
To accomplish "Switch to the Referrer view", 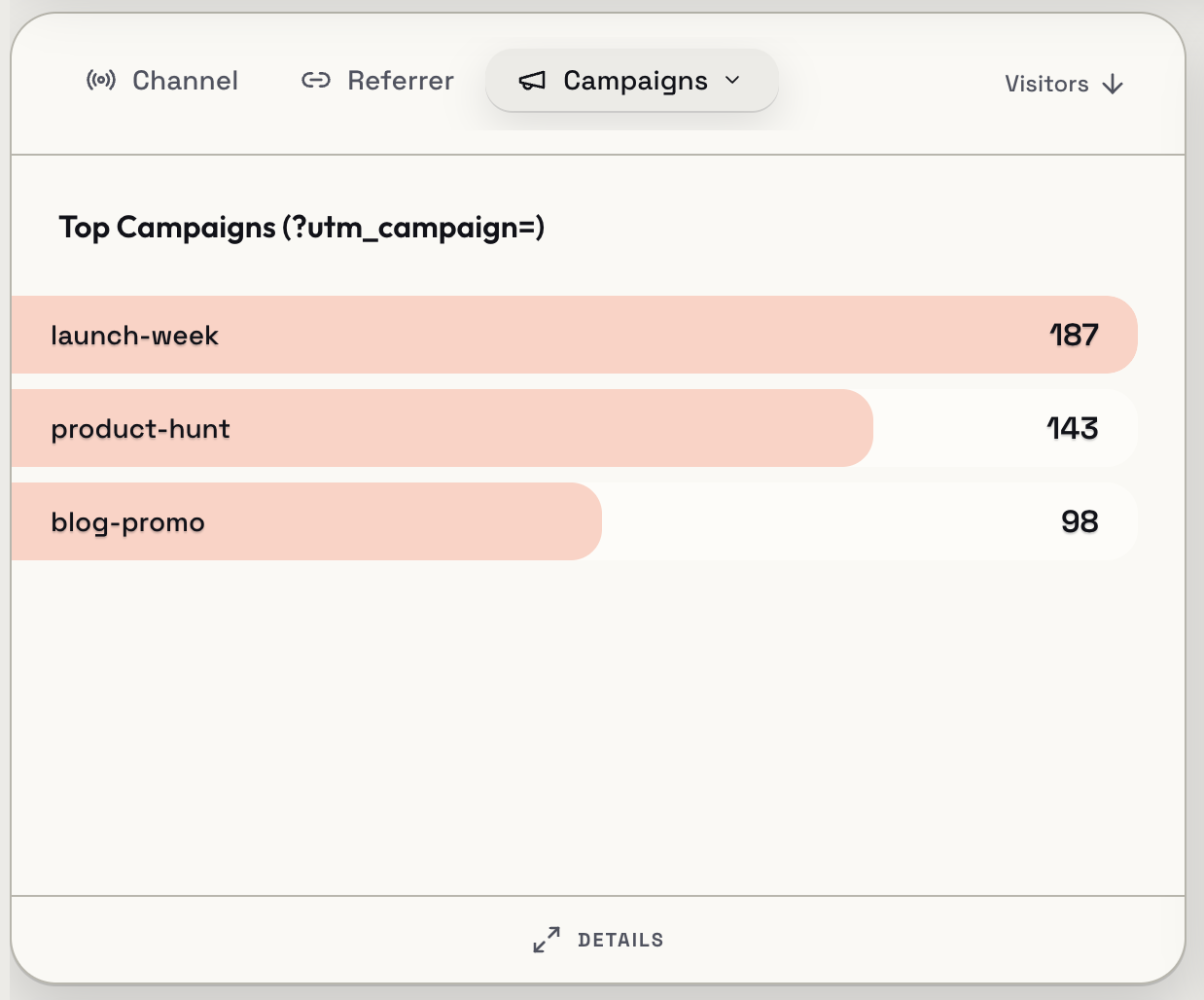I will click(400, 81).
